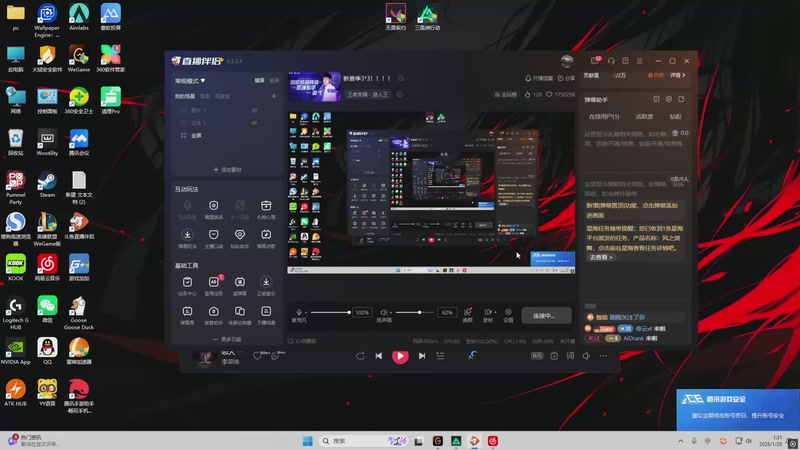
Task: Click settings icon in 弹幕助手 header
Action: pyautogui.click(x=668, y=99)
